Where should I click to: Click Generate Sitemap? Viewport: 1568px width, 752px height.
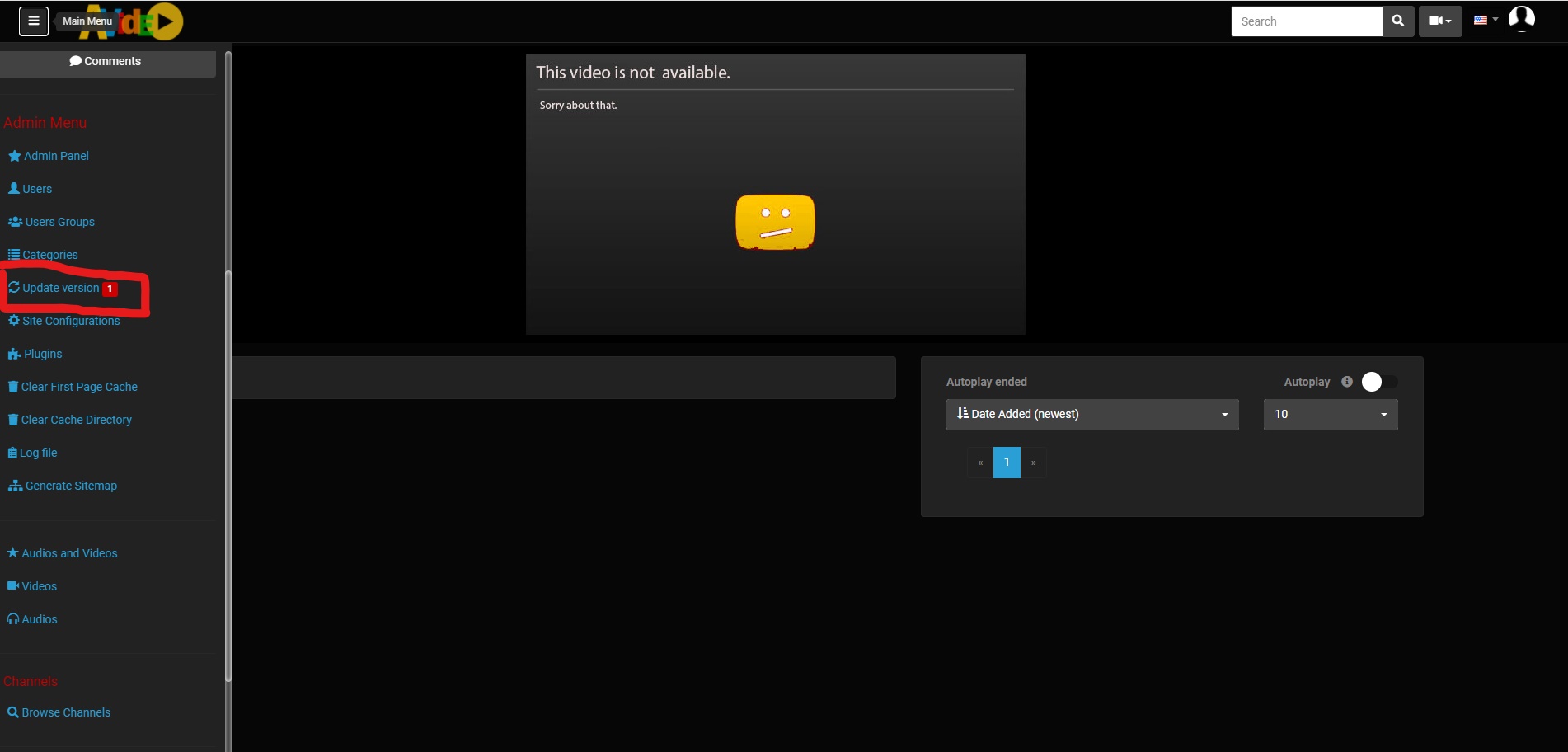pyautogui.click(x=63, y=486)
